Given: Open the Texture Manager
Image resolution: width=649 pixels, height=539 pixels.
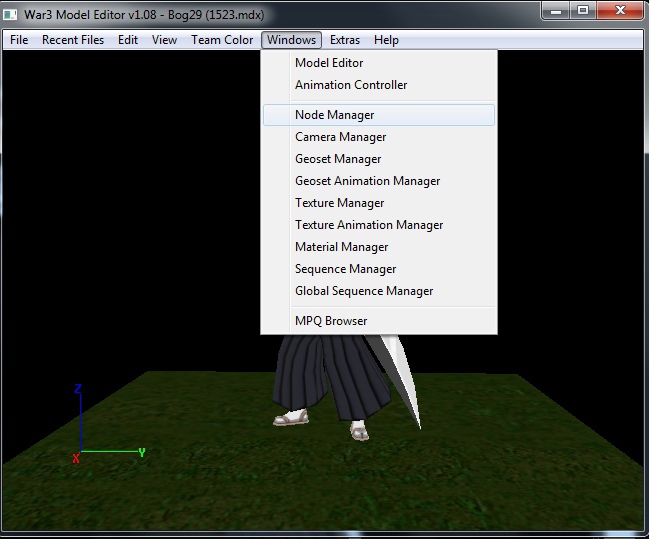Looking at the screenshot, I should [379, 202].
